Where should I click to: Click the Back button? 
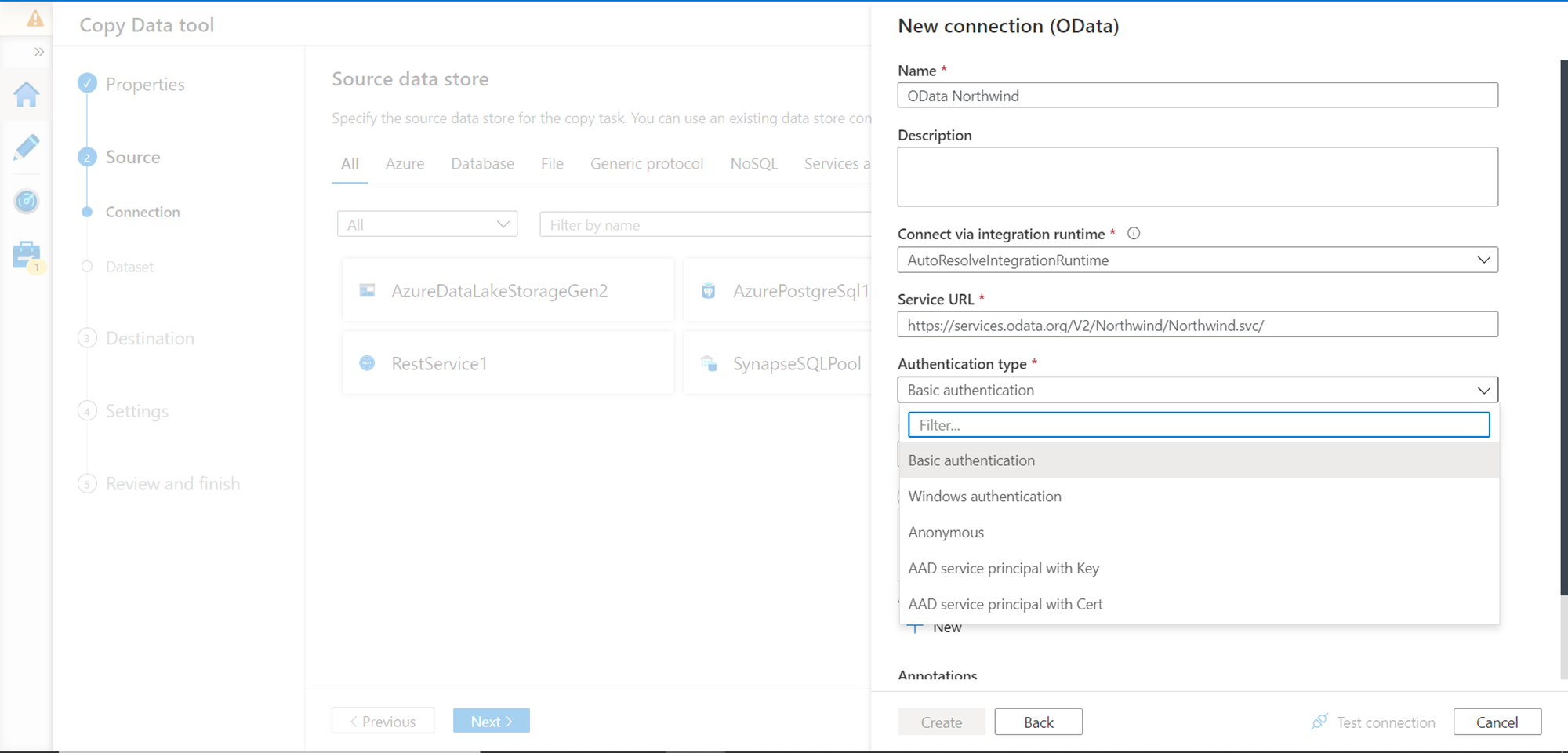click(x=1038, y=722)
